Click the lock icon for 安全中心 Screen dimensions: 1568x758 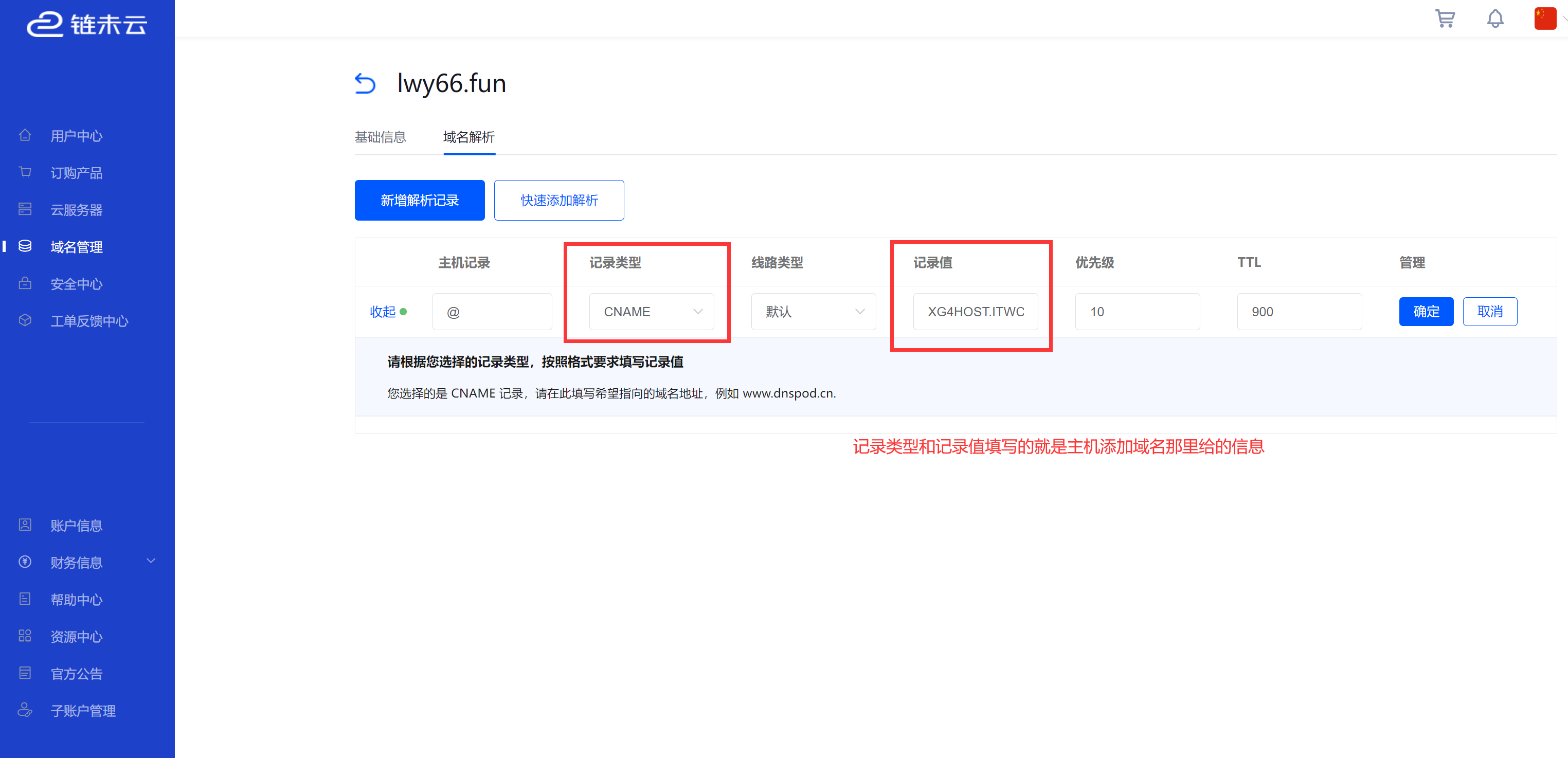[x=25, y=283]
